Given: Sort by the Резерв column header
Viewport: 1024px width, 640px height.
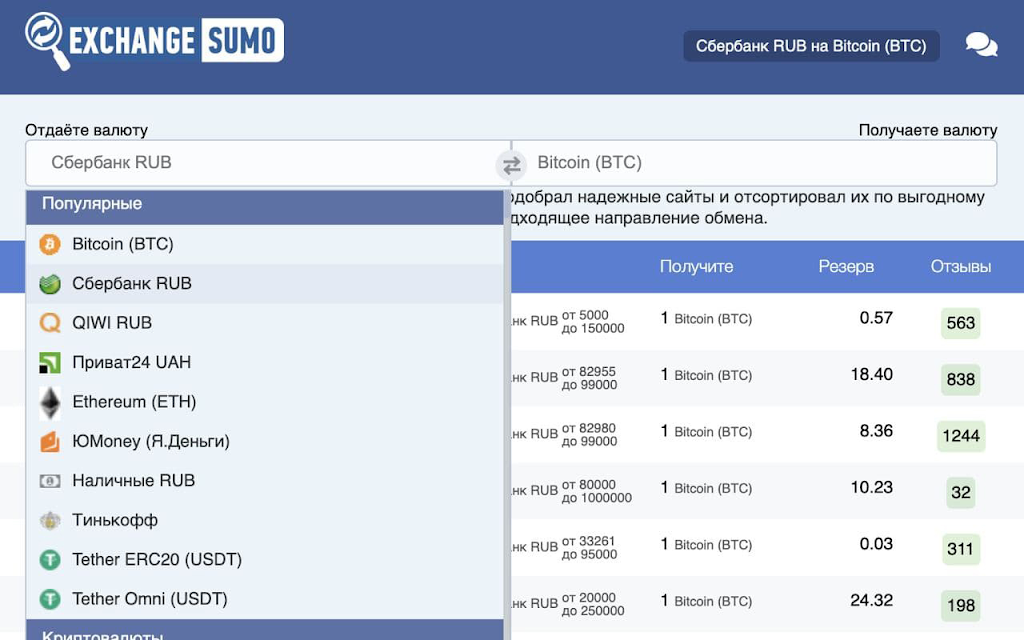Looking at the screenshot, I should click(x=846, y=266).
